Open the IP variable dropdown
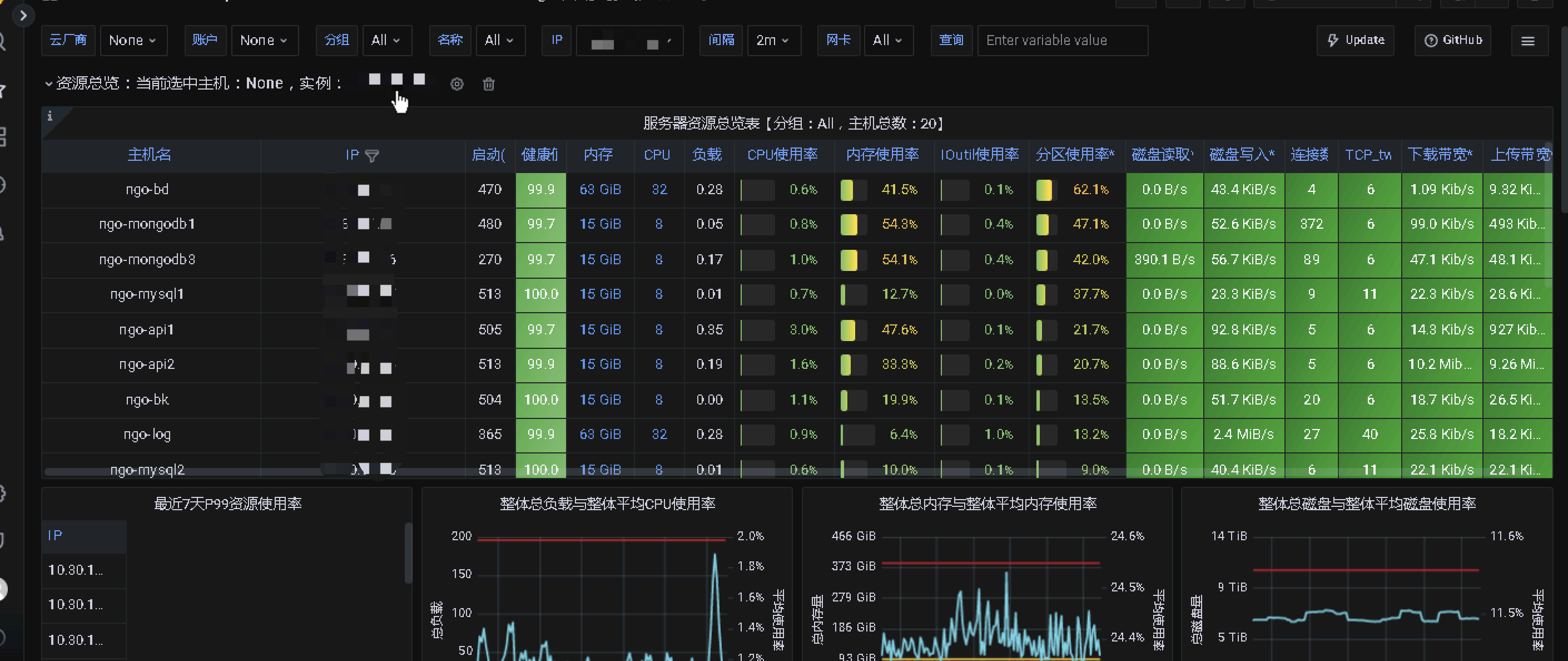1568x661 pixels. coord(629,41)
